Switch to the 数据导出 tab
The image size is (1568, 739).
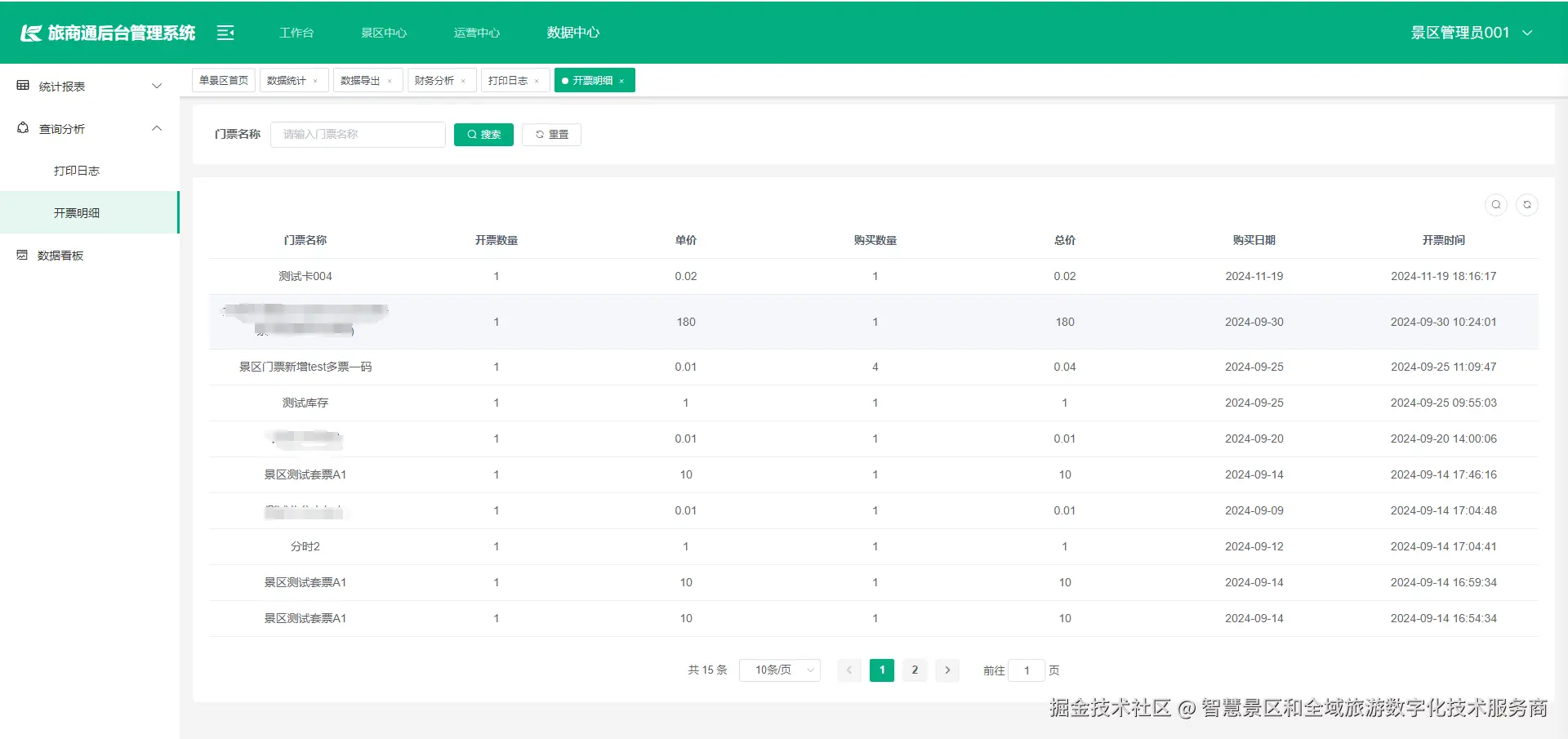point(359,80)
